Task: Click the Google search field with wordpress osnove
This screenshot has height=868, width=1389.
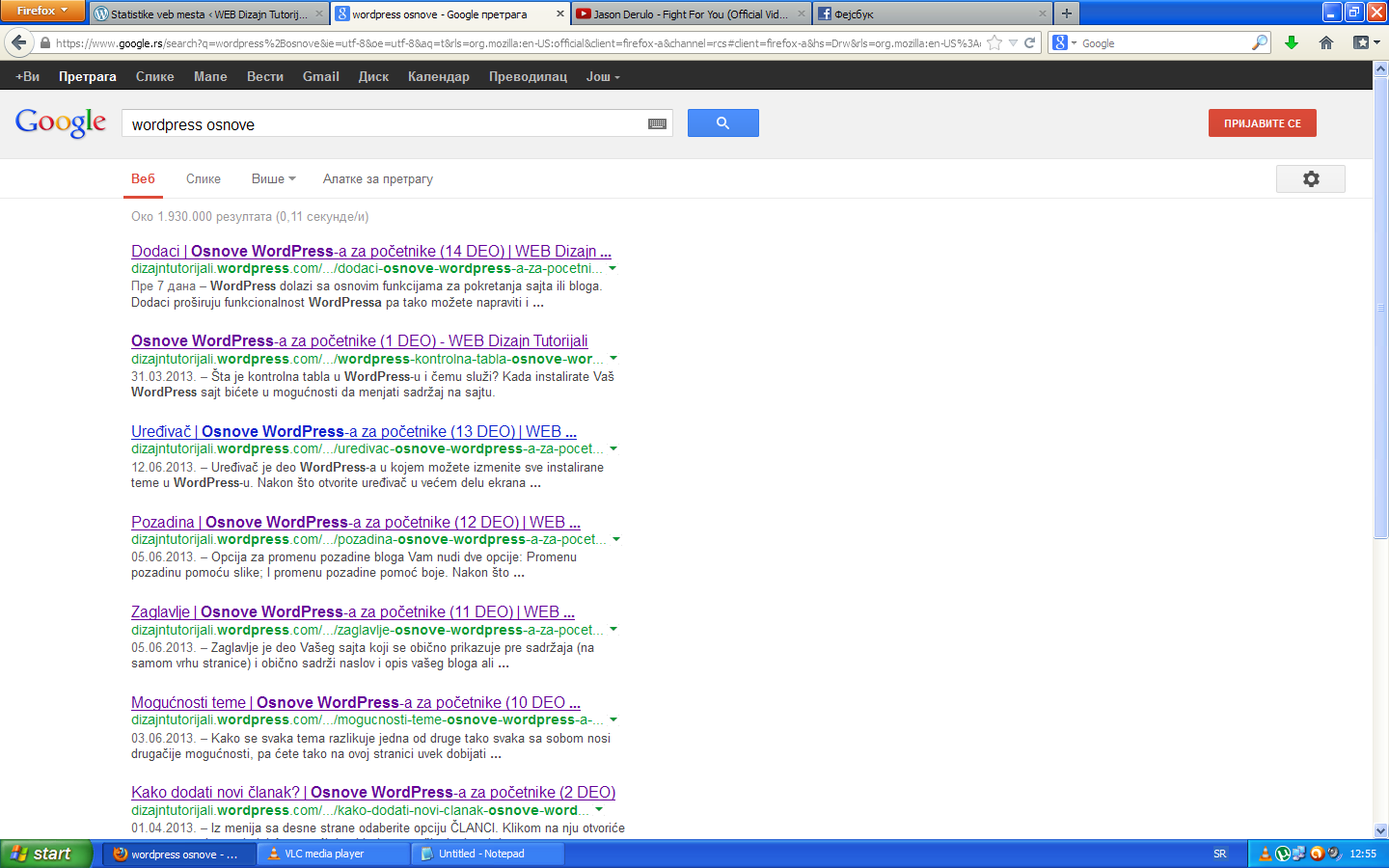Action: (x=386, y=123)
